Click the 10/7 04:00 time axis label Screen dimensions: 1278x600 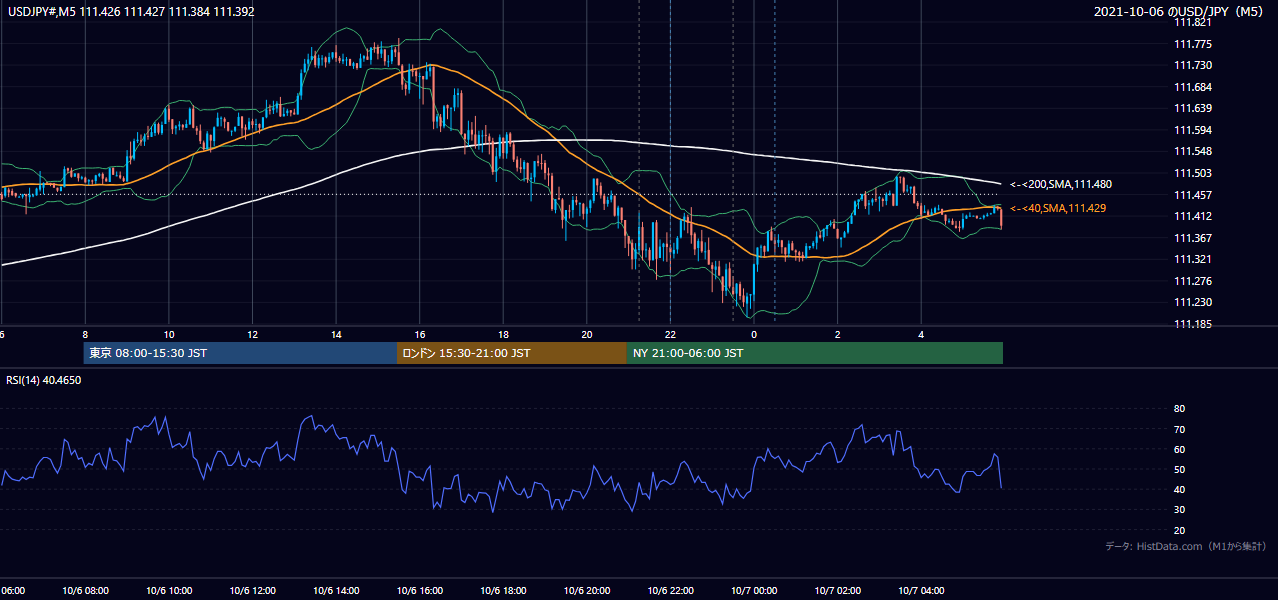(x=921, y=591)
